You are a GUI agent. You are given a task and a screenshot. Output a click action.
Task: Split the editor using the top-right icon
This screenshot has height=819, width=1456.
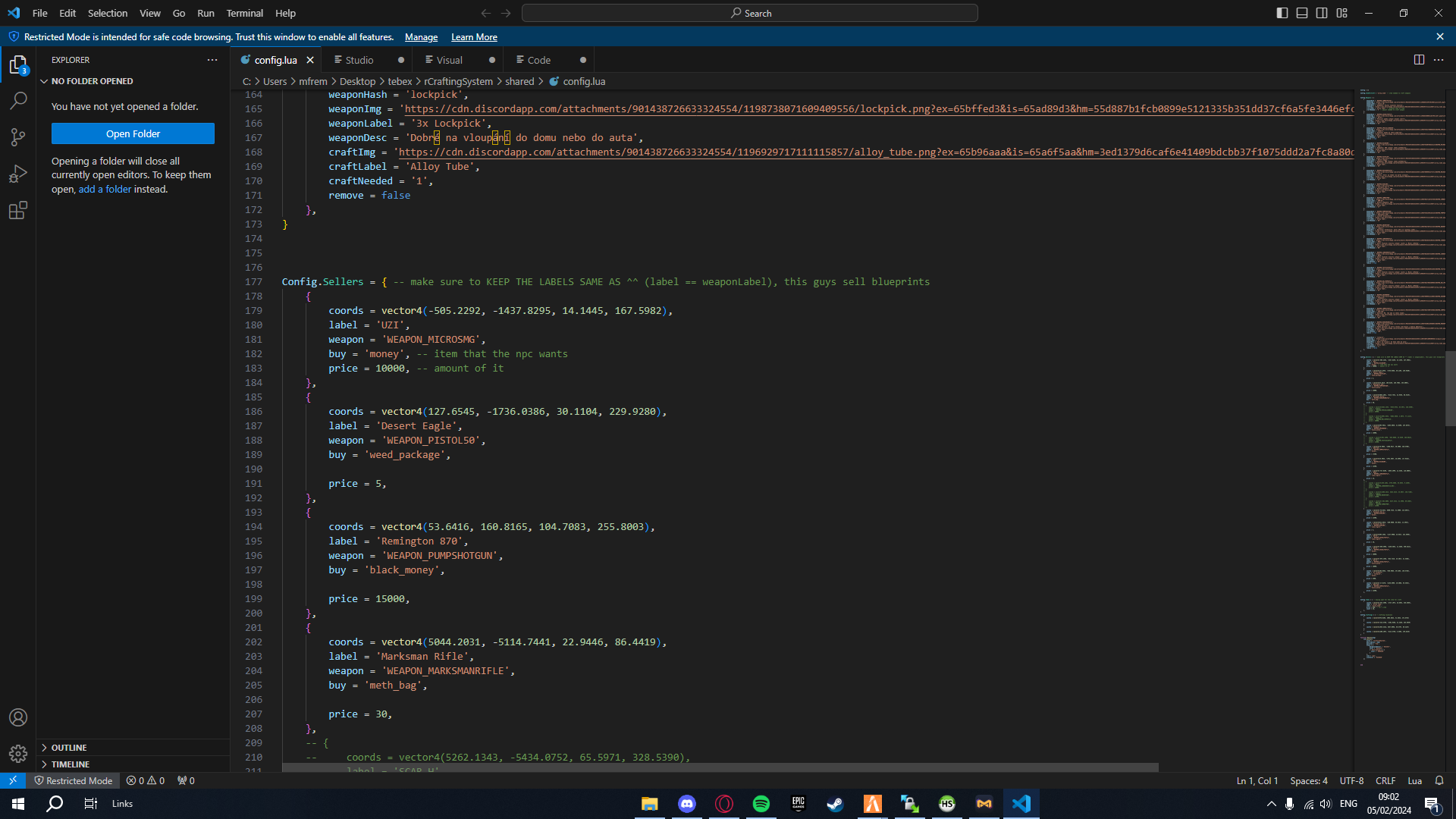[x=1419, y=59]
